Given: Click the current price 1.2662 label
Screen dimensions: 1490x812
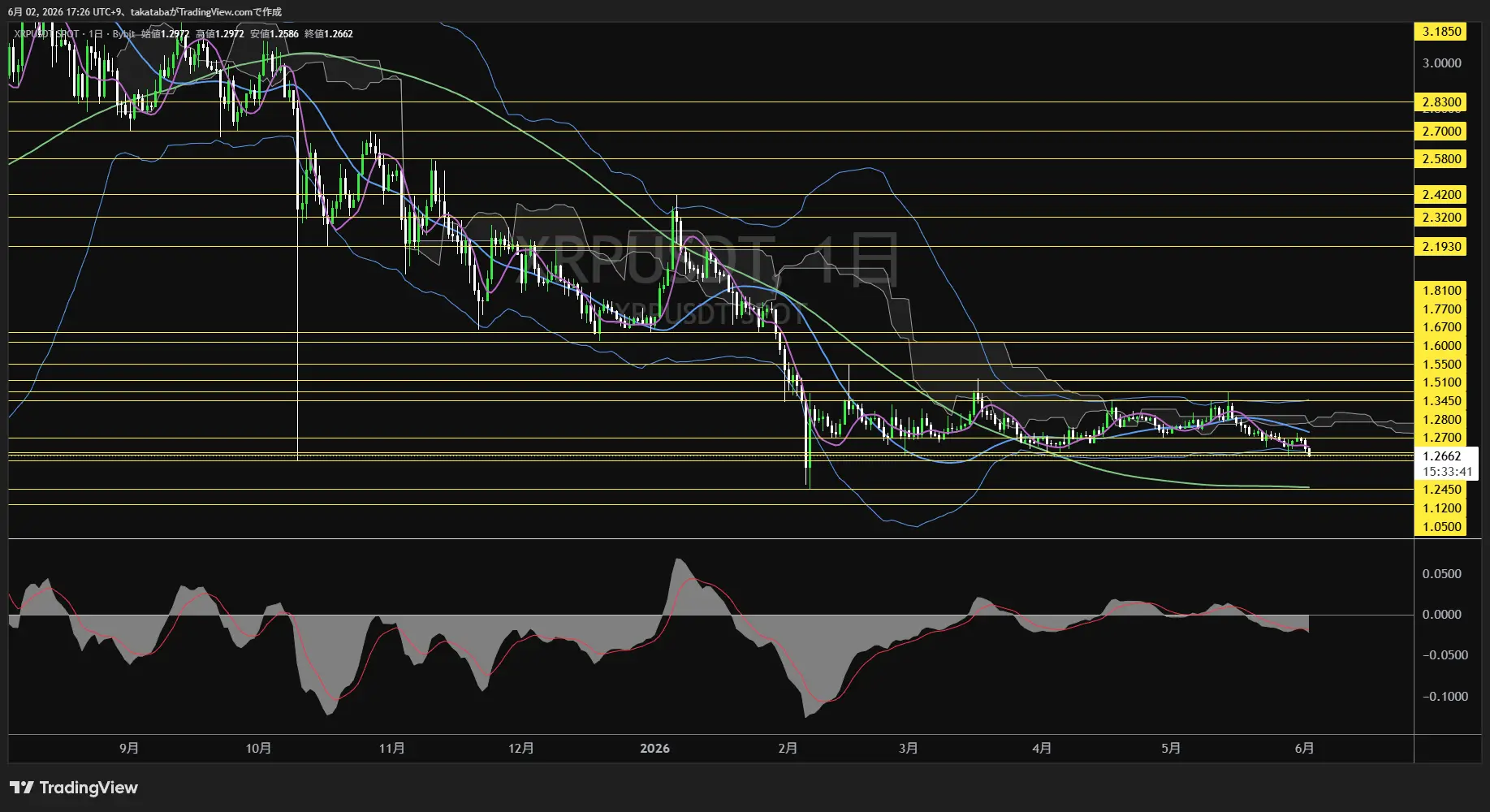Looking at the screenshot, I should [x=1441, y=456].
